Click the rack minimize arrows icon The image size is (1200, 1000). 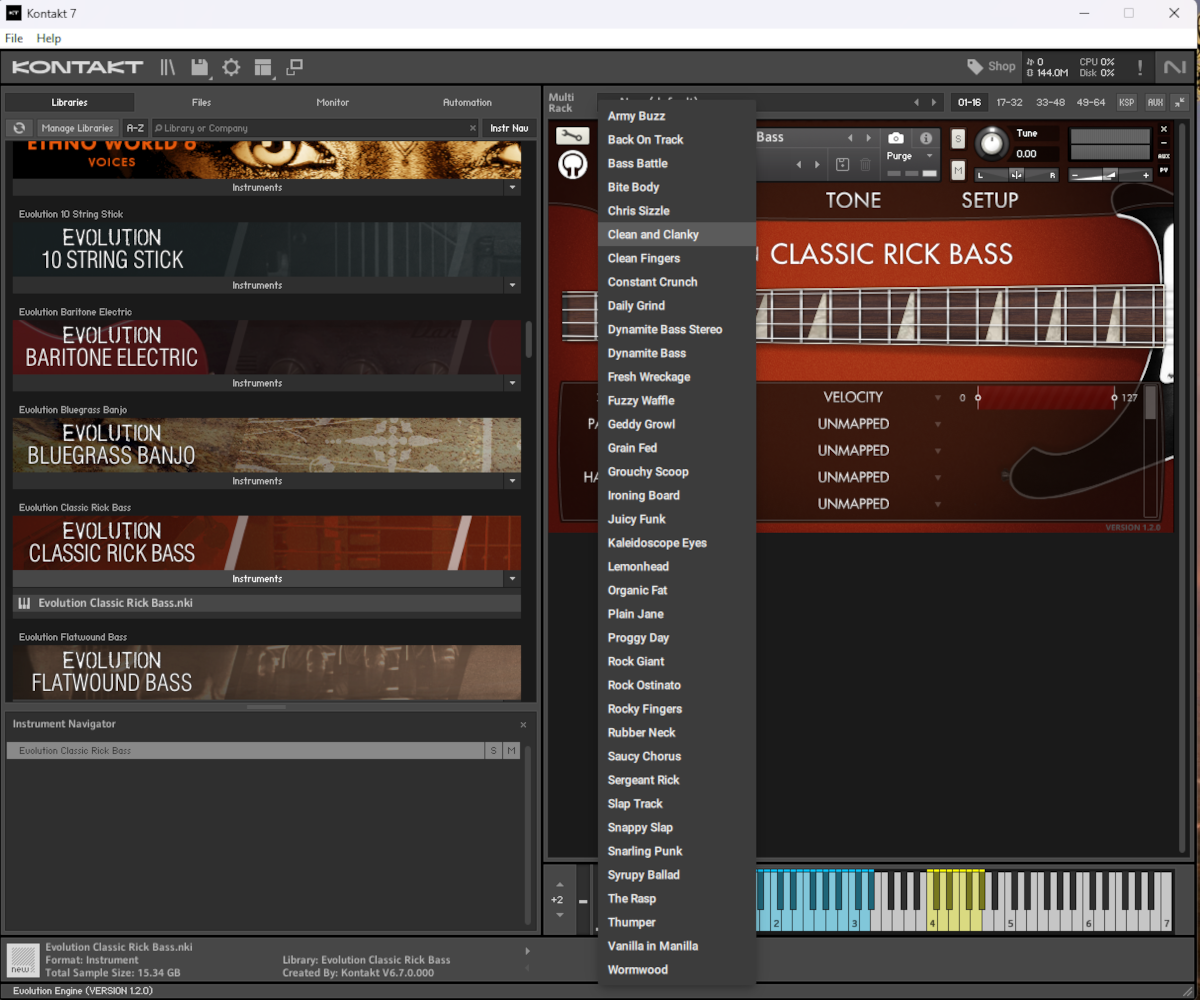coord(1180,102)
